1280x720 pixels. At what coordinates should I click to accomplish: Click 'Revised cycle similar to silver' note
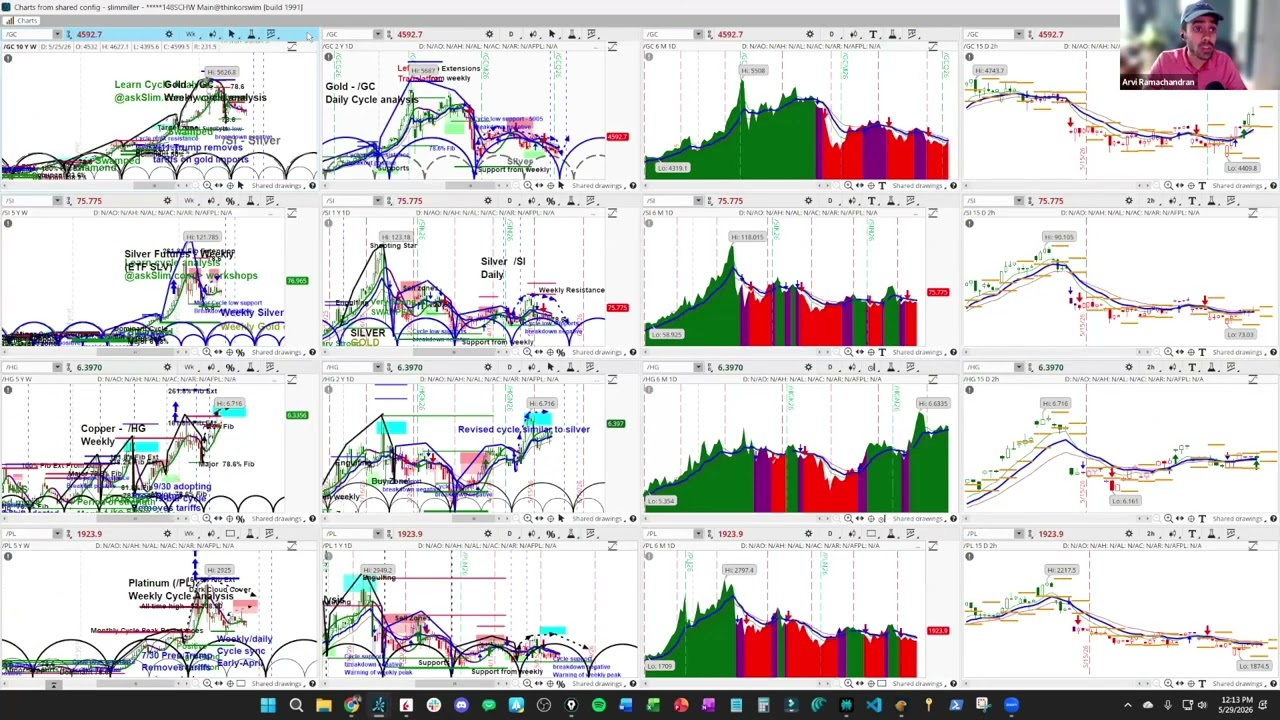pos(523,429)
